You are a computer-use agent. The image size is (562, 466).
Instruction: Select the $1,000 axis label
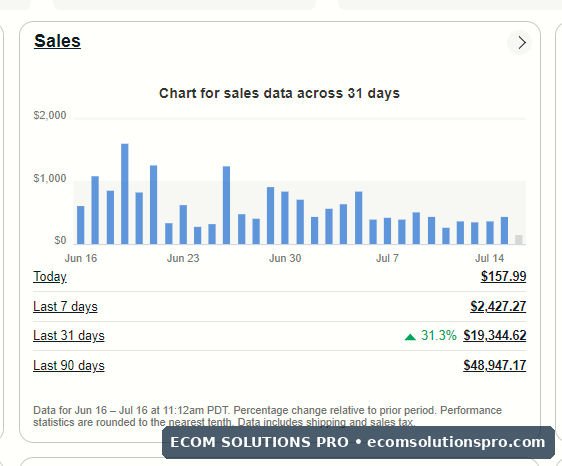[x=50, y=178]
